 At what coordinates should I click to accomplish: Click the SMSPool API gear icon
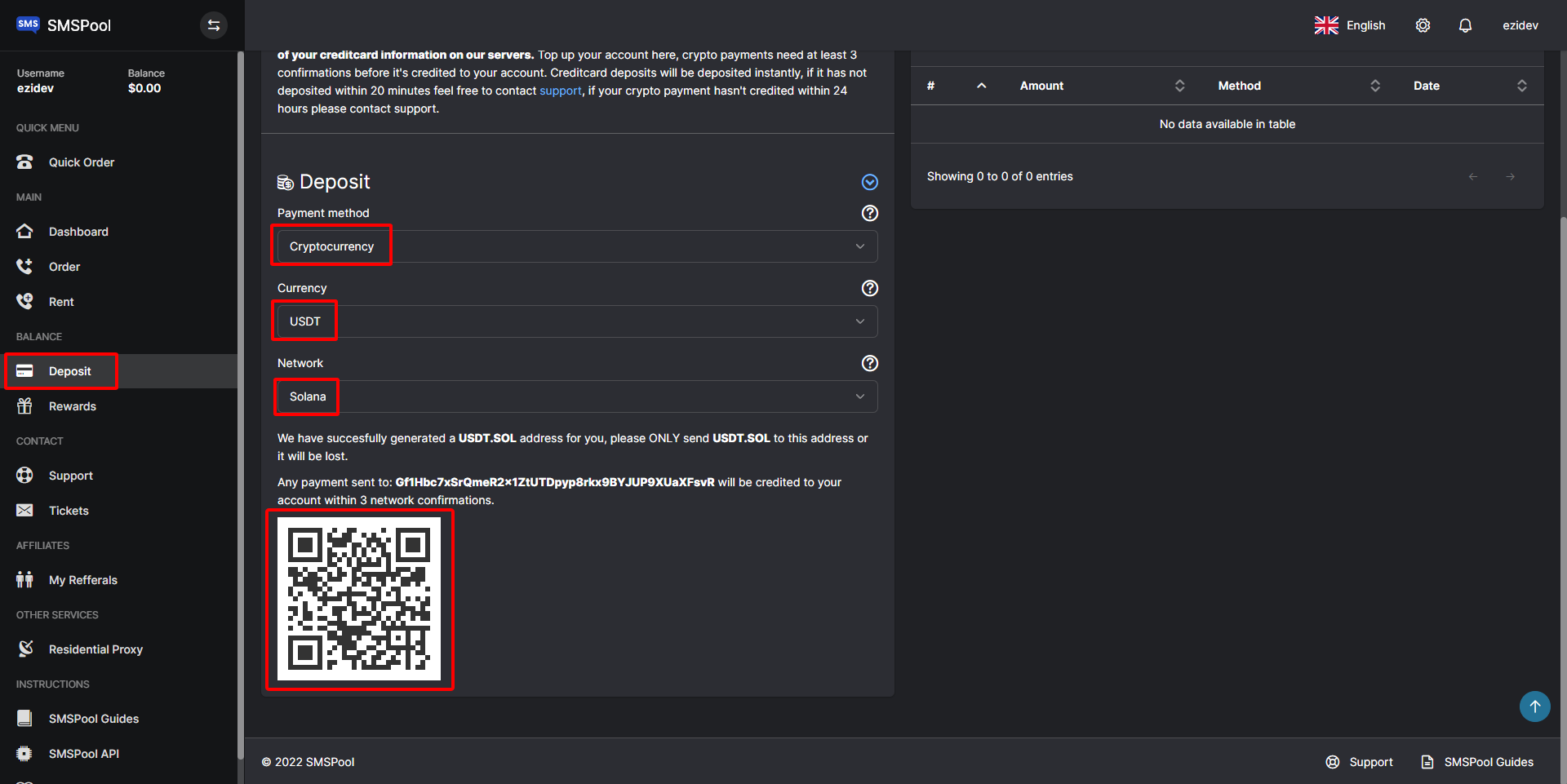[x=24, y=753]
